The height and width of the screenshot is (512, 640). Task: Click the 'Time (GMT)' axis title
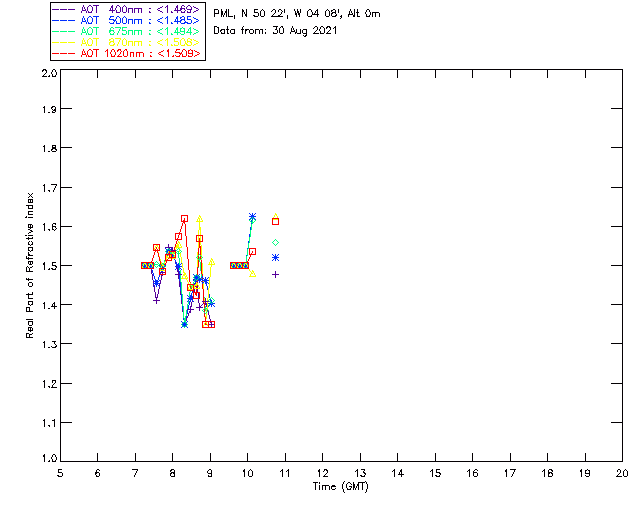(340, 487)
